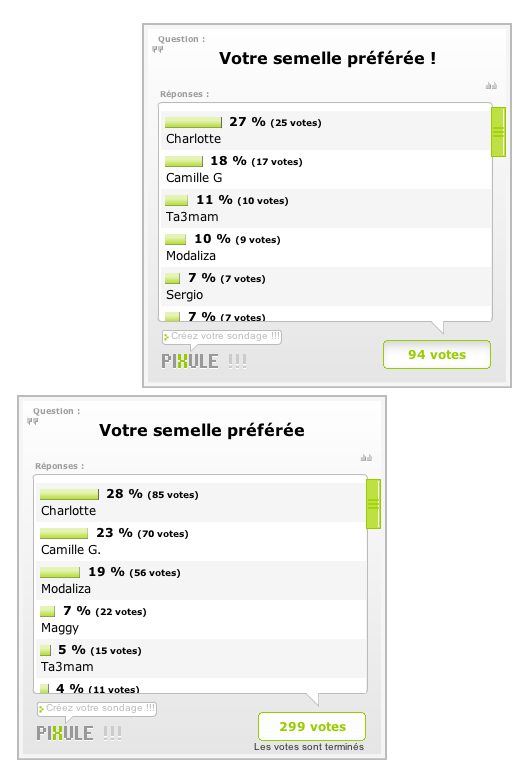The width and height of the screenshot is (532, 767).
Task: Click the PIXULE logo in top poll
Action: coord(204,361)
